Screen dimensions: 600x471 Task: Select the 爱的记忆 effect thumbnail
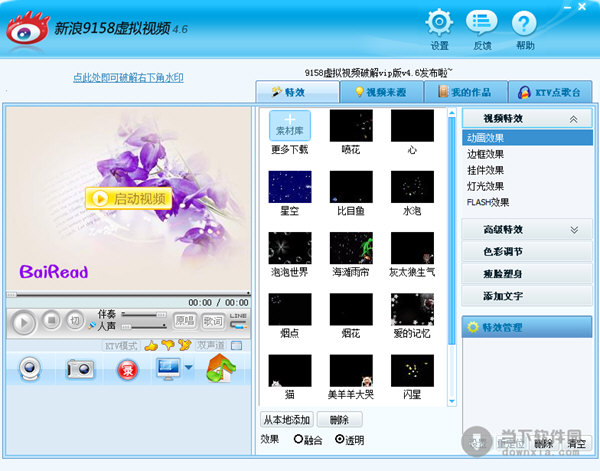tap(412, 309)
